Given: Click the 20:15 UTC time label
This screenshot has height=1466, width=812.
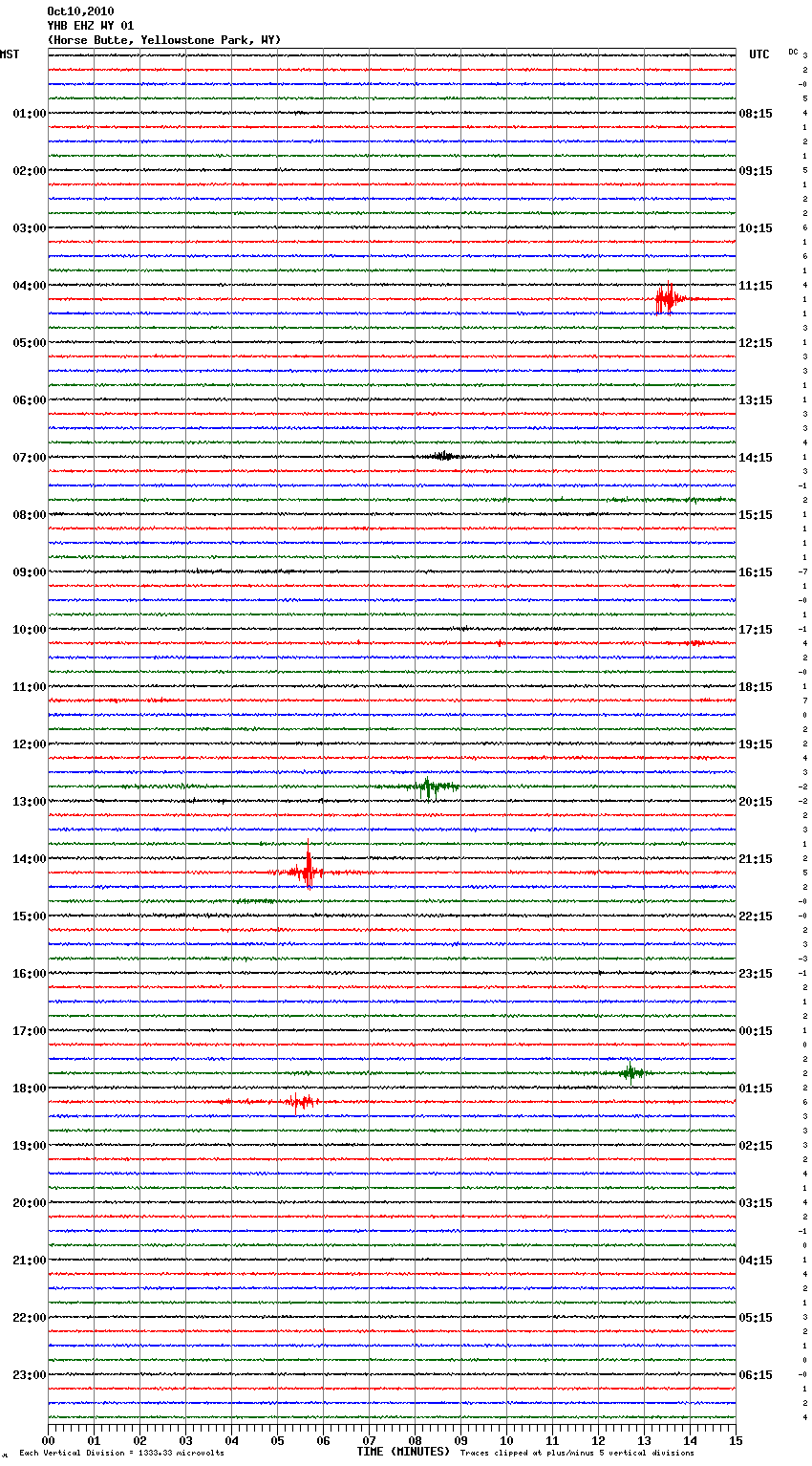Looking at the screenshot, I should coord(756,802).
